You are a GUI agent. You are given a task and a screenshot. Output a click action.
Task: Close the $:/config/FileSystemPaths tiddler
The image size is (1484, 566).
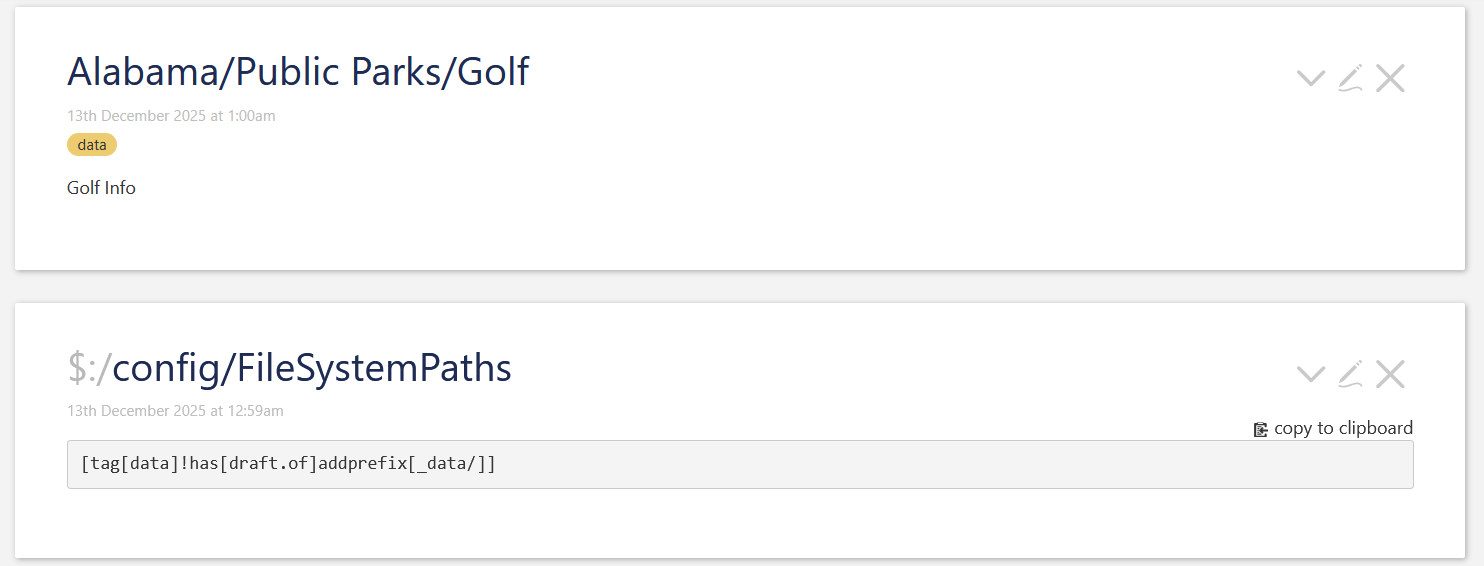tap(1390, 374)
